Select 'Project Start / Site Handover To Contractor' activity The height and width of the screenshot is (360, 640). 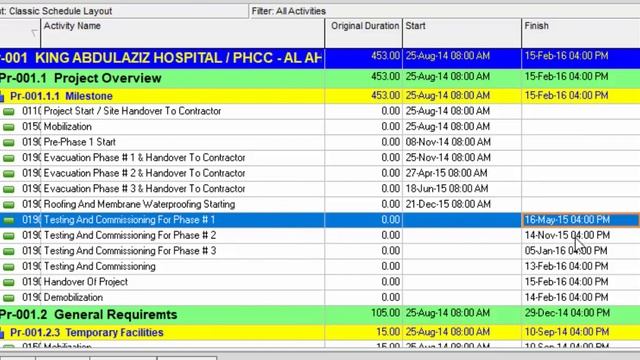pos(132,111)
